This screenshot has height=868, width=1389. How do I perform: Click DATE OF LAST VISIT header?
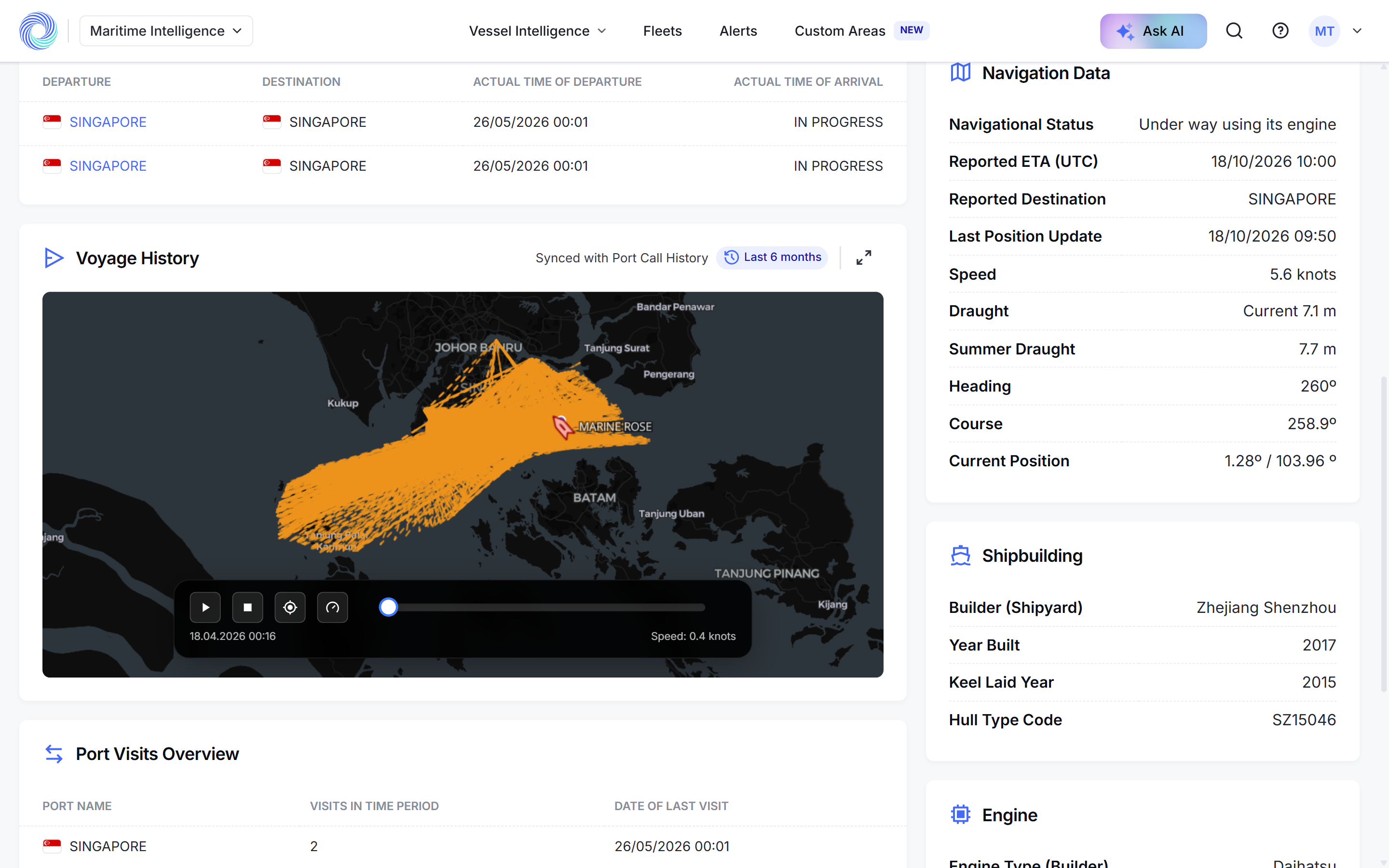point(671,806)
